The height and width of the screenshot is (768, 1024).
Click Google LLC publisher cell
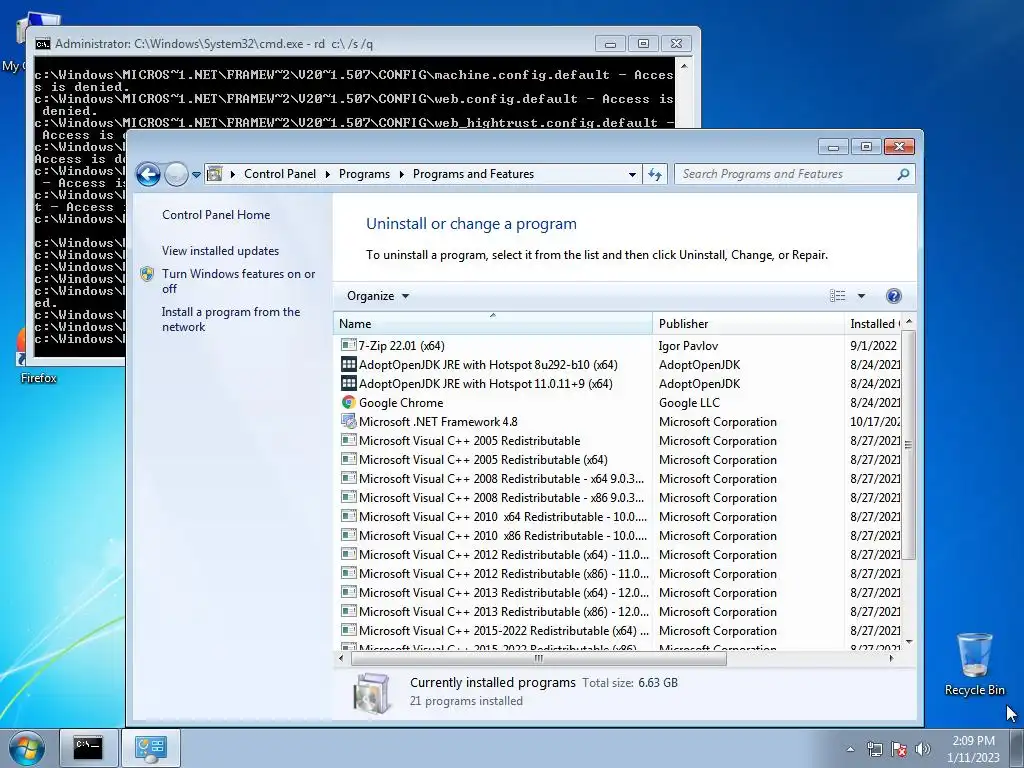point(689,402)
